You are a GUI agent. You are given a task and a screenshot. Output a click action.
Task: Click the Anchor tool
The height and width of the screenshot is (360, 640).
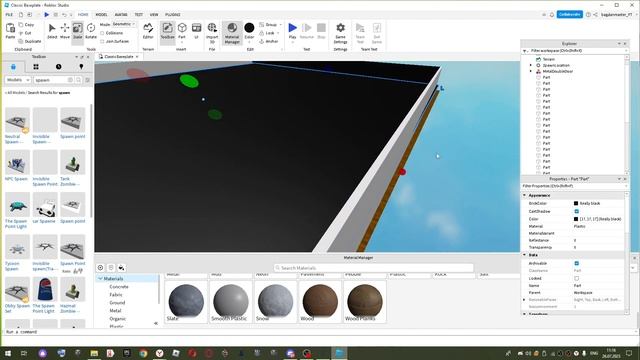(269, 41)
